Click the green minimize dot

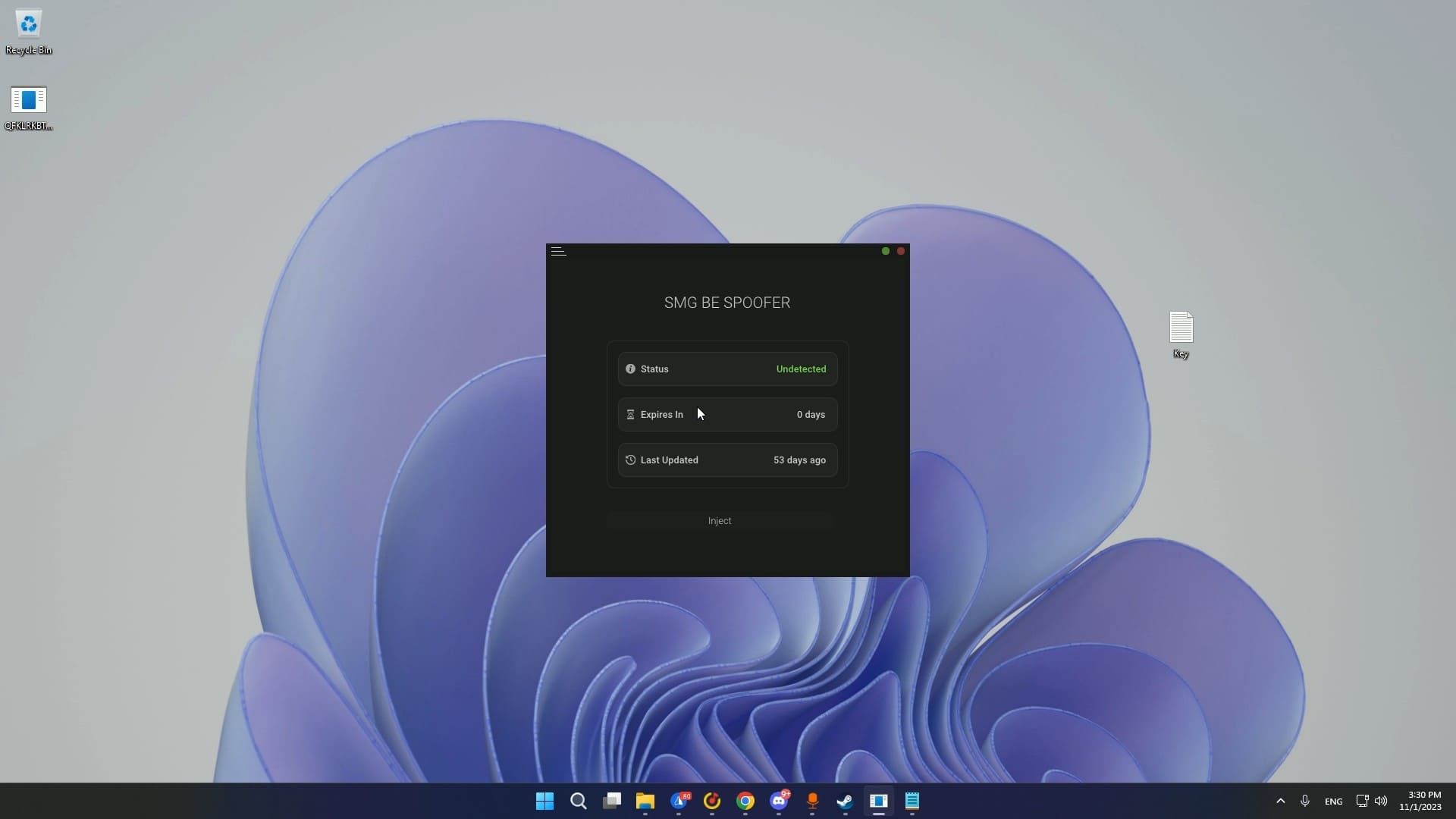click(x=885, y=251)
